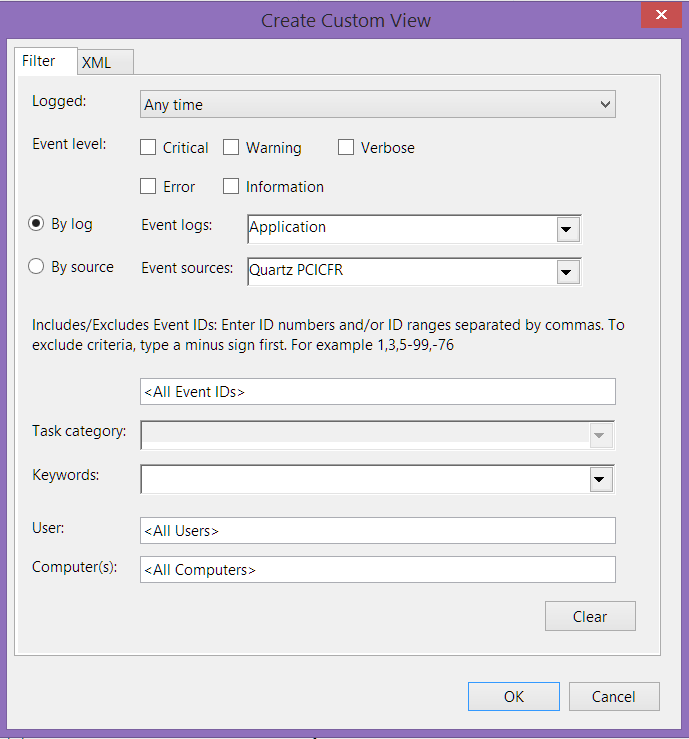Expand the Event sources dropdown arrow

[x=568, y=272]
